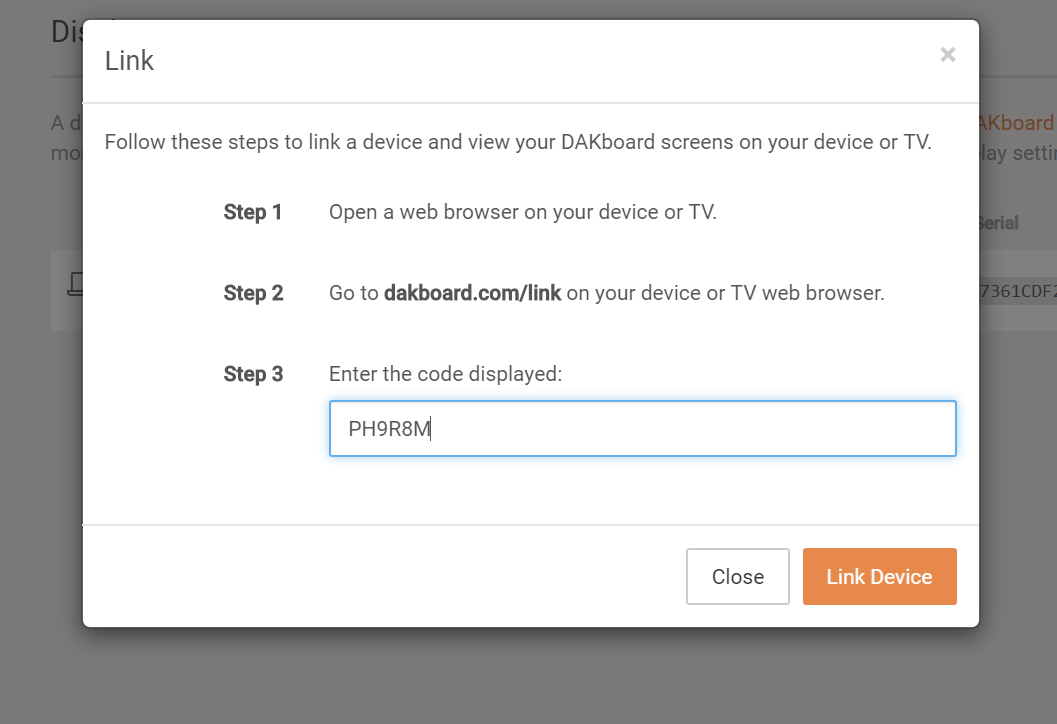Click the Step 3 label

pos(253,374)
